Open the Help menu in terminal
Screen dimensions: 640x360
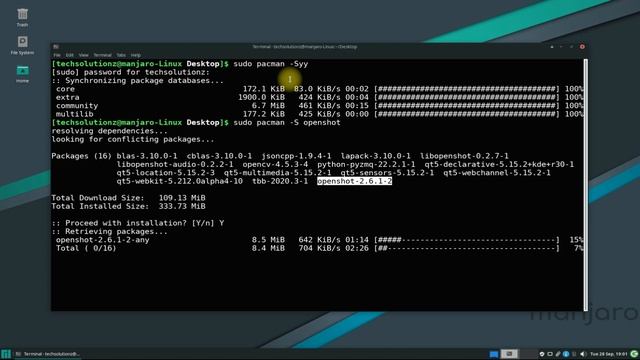point(136,55)
